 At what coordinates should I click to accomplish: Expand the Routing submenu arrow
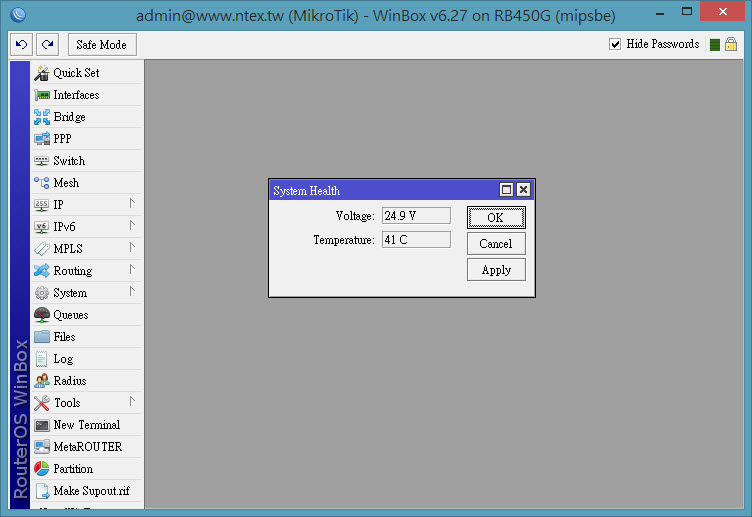click(x=132, y=270)
